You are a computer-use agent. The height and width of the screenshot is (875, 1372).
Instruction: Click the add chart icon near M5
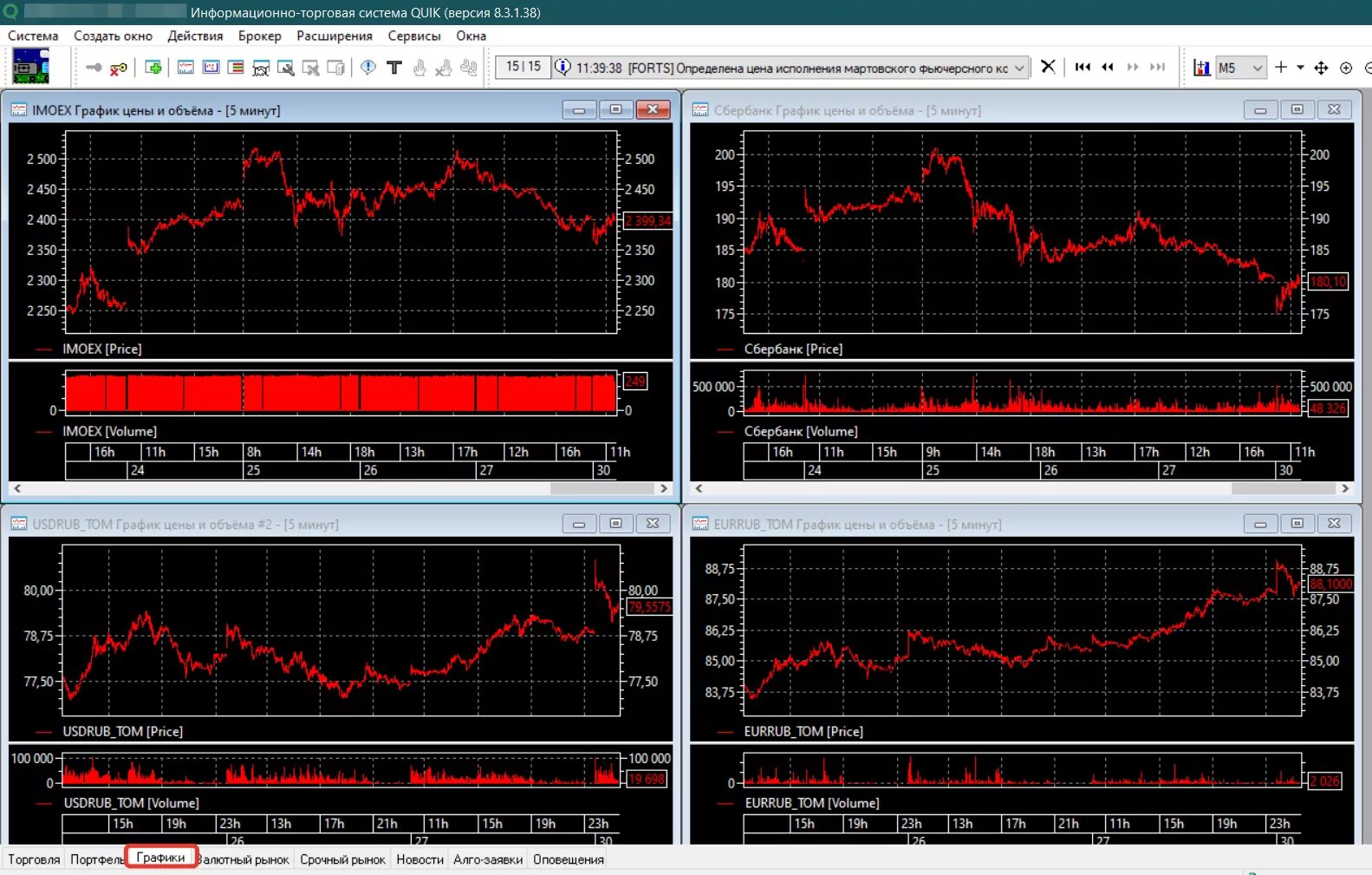pos(1201,68)
